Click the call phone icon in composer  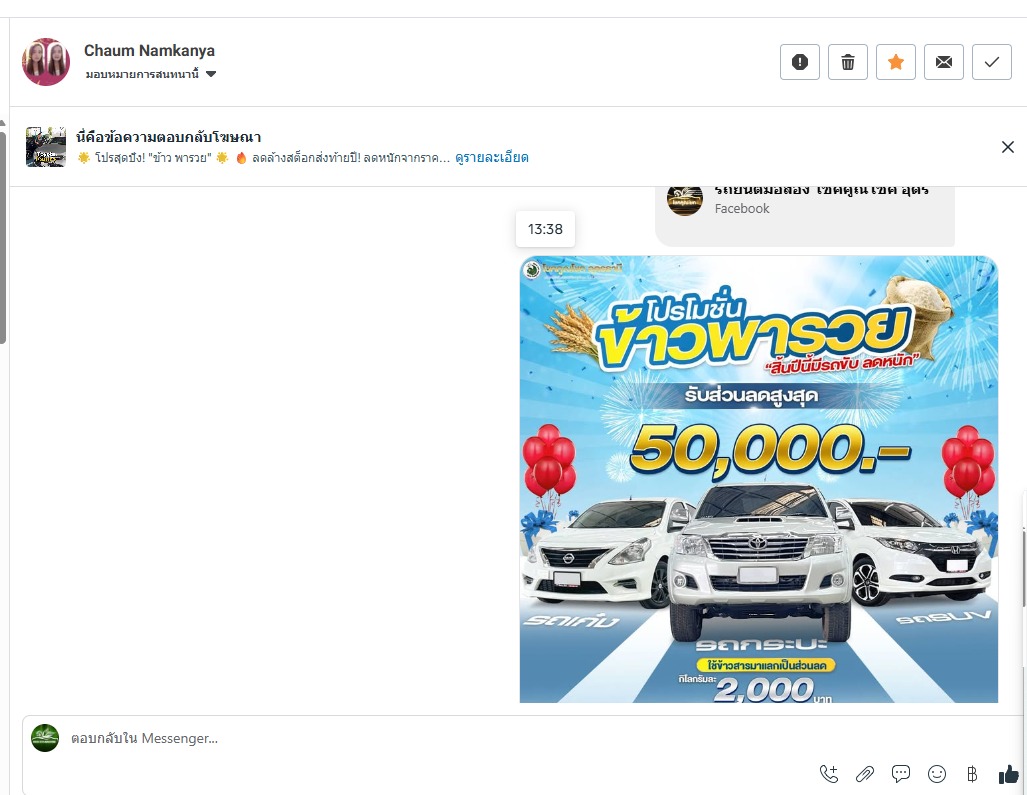point(829,774)
